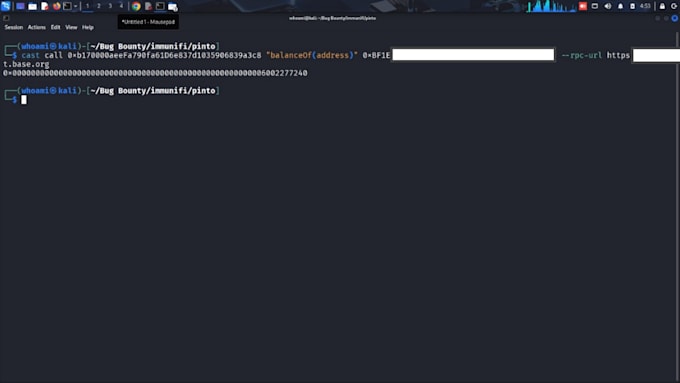This screenshot has height=383, width=680.
Task: Switch to workspace 1
Action: tap(87, 6)
